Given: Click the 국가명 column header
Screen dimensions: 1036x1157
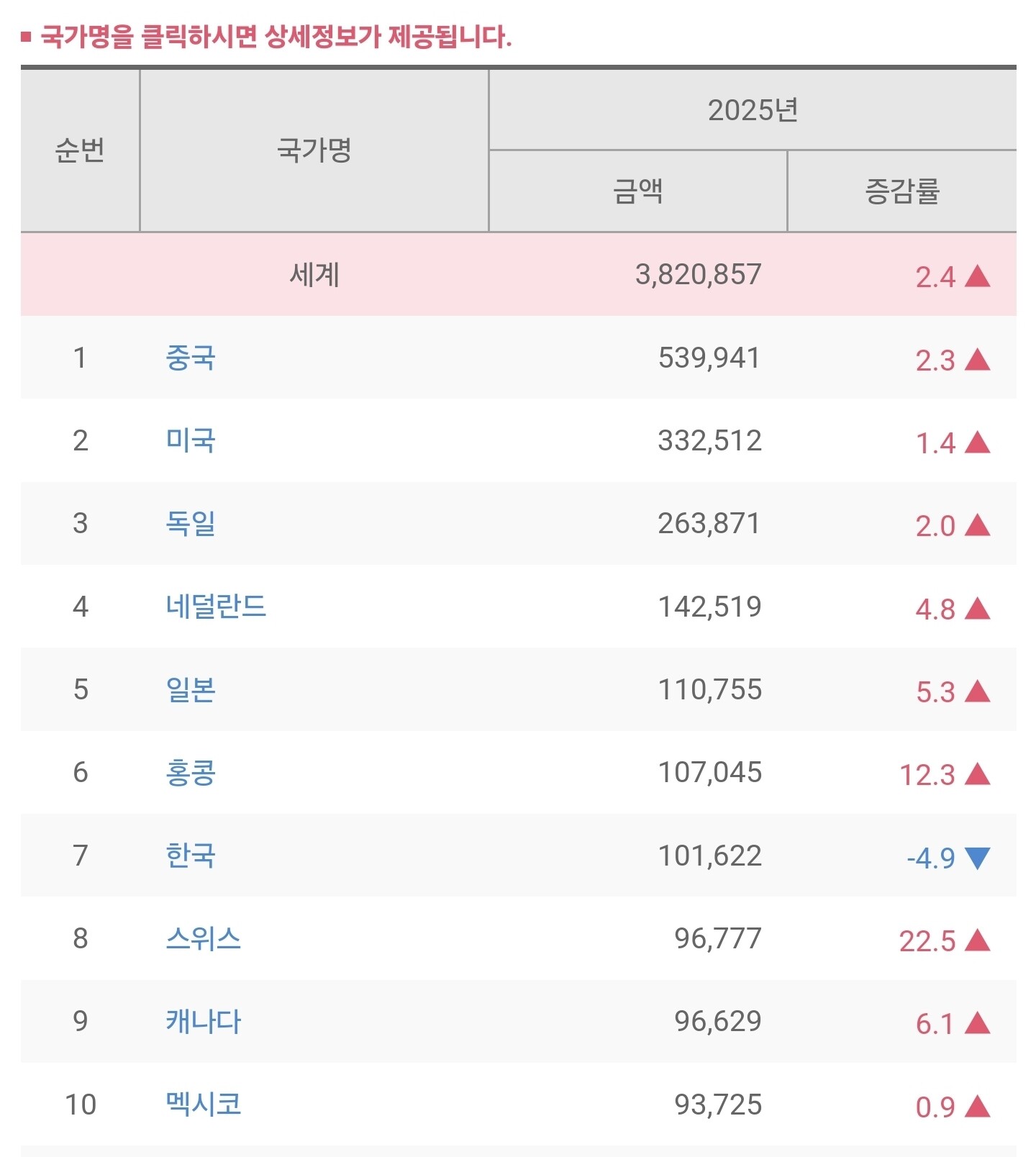Looking at the screenshot, I should click(314, 150).
